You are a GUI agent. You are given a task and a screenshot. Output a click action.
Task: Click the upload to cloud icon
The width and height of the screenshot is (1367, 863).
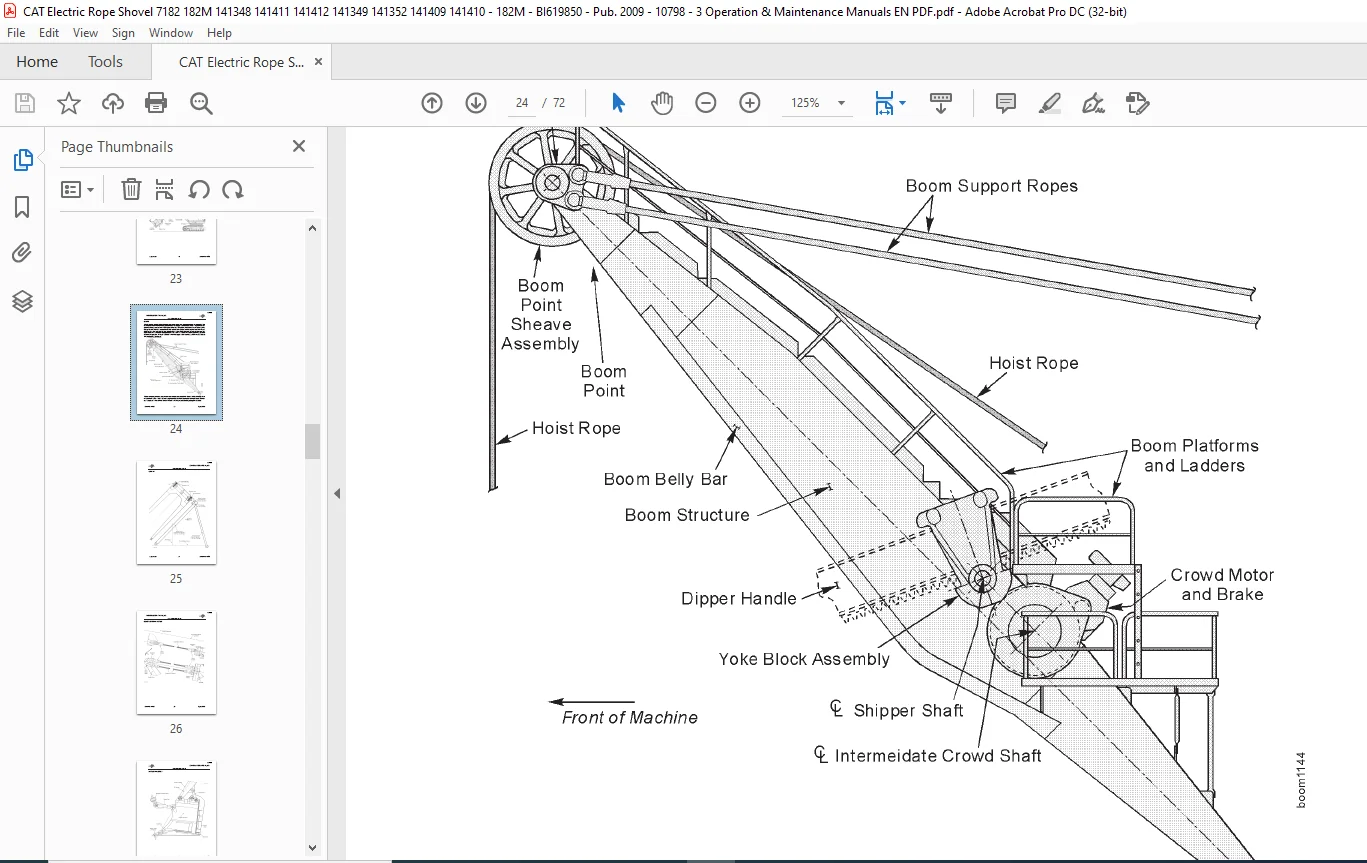113,103
